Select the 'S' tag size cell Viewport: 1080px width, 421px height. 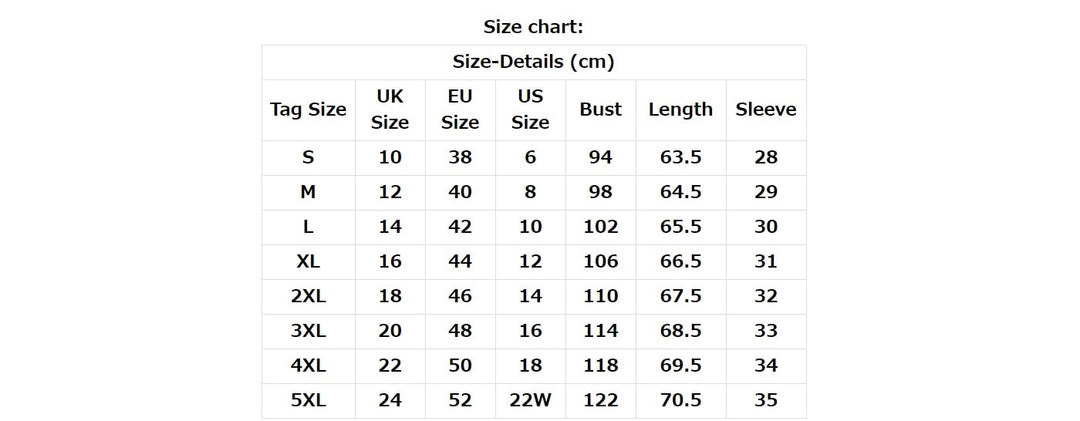[x=308, y=157]
